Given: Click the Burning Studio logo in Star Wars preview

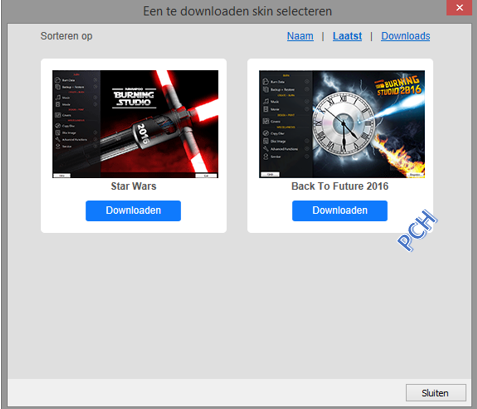Looking at the screenshot, I should tap(134, 98).
